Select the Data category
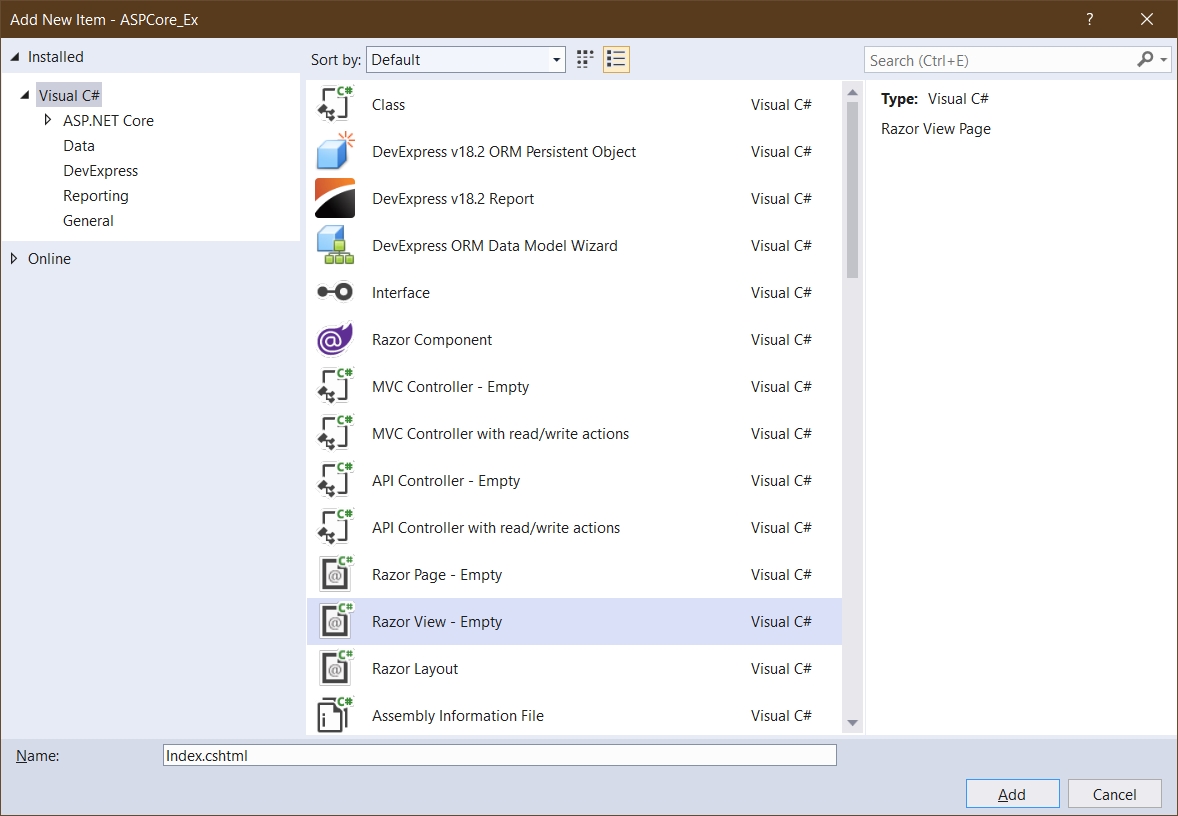The width and height of the screenshot is (1178, 816). click(79, 146)
